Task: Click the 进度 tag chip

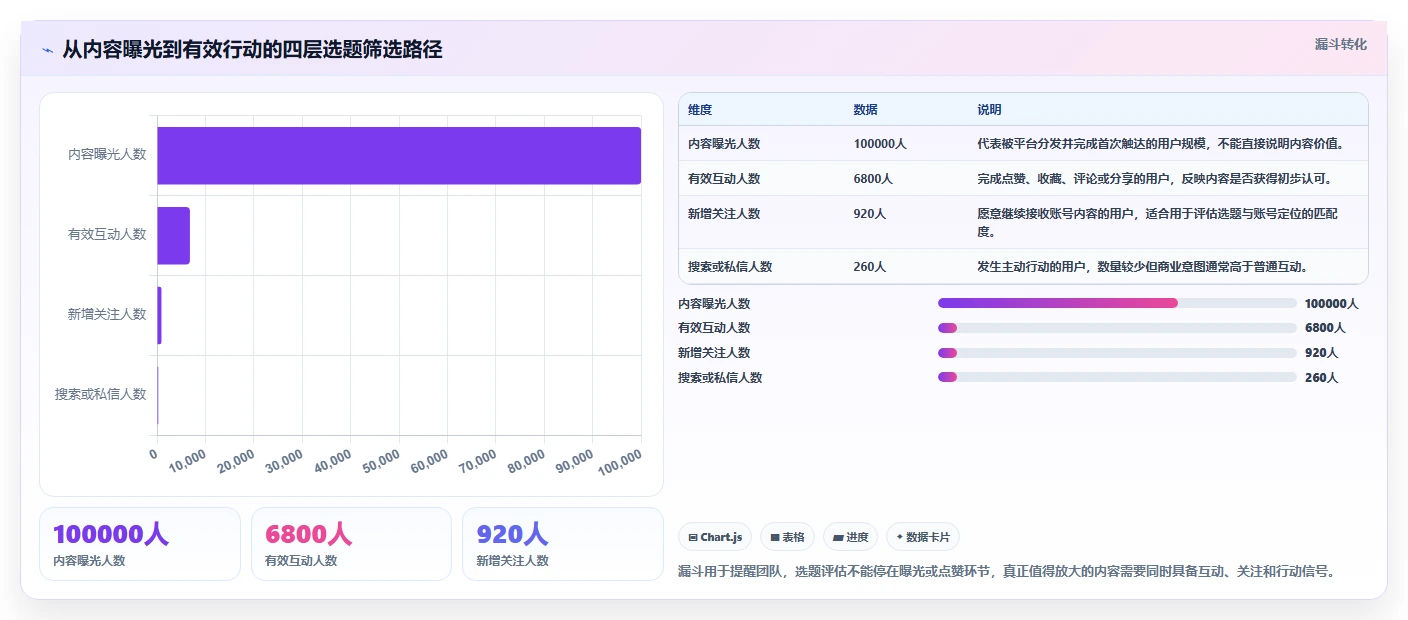Action: (850, 537)
